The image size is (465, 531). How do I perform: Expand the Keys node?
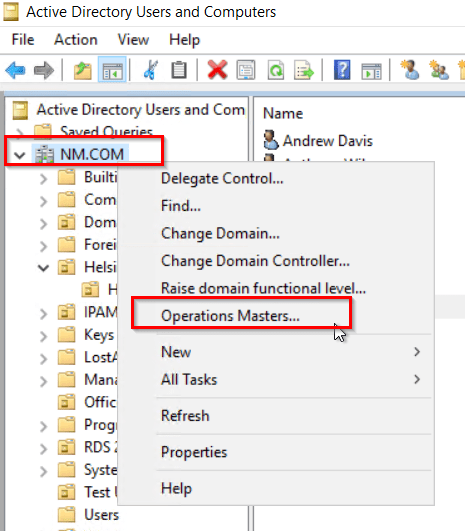[43, 336]
